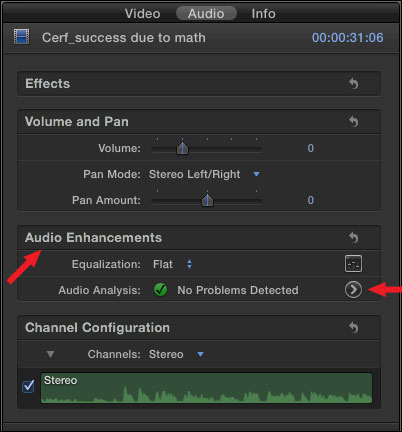Open Audio Analysis details circled arrow

(353, 290)
